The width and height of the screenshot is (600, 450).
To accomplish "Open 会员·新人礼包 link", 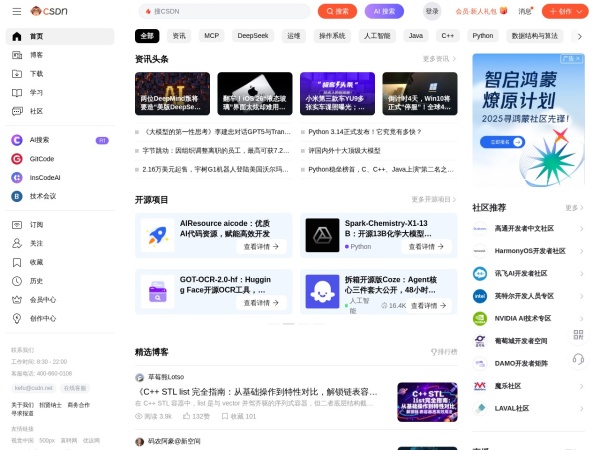I will 481,11.
